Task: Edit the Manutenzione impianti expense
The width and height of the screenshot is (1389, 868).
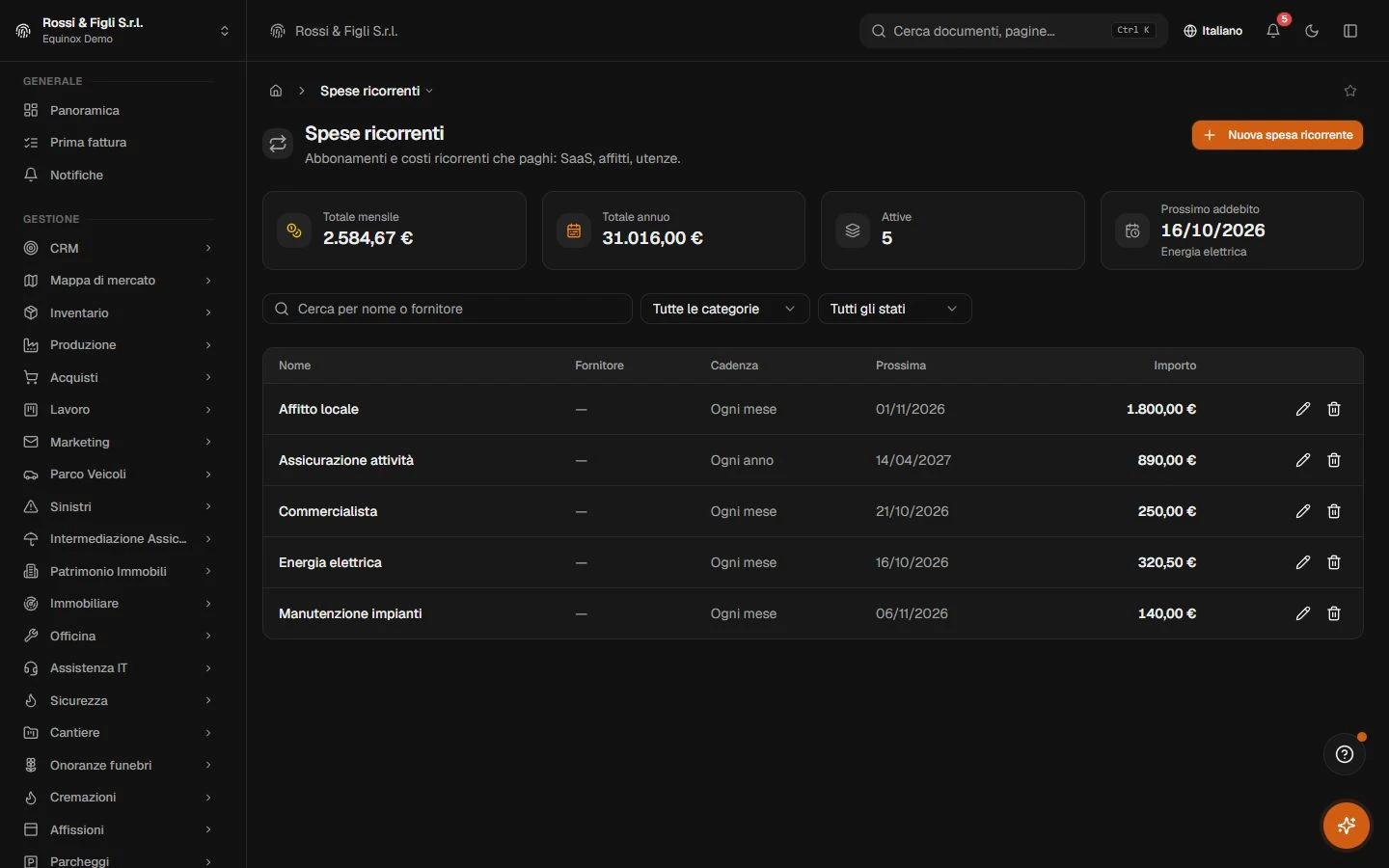Action: tap(1303, 613)
